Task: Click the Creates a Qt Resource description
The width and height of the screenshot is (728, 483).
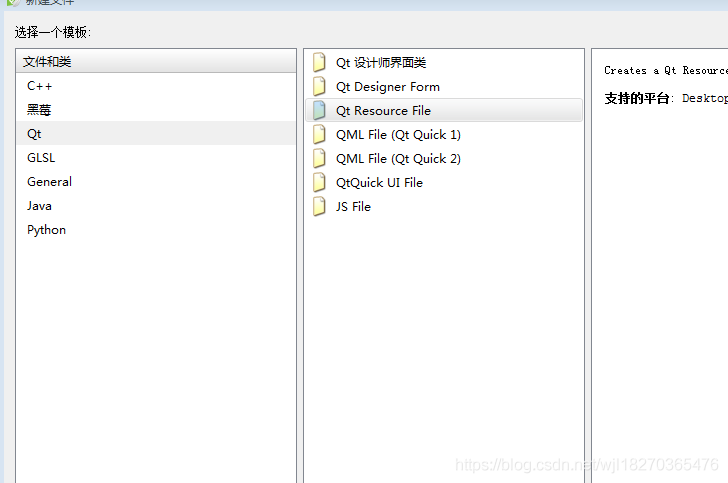Action: [x=666, y=71]
